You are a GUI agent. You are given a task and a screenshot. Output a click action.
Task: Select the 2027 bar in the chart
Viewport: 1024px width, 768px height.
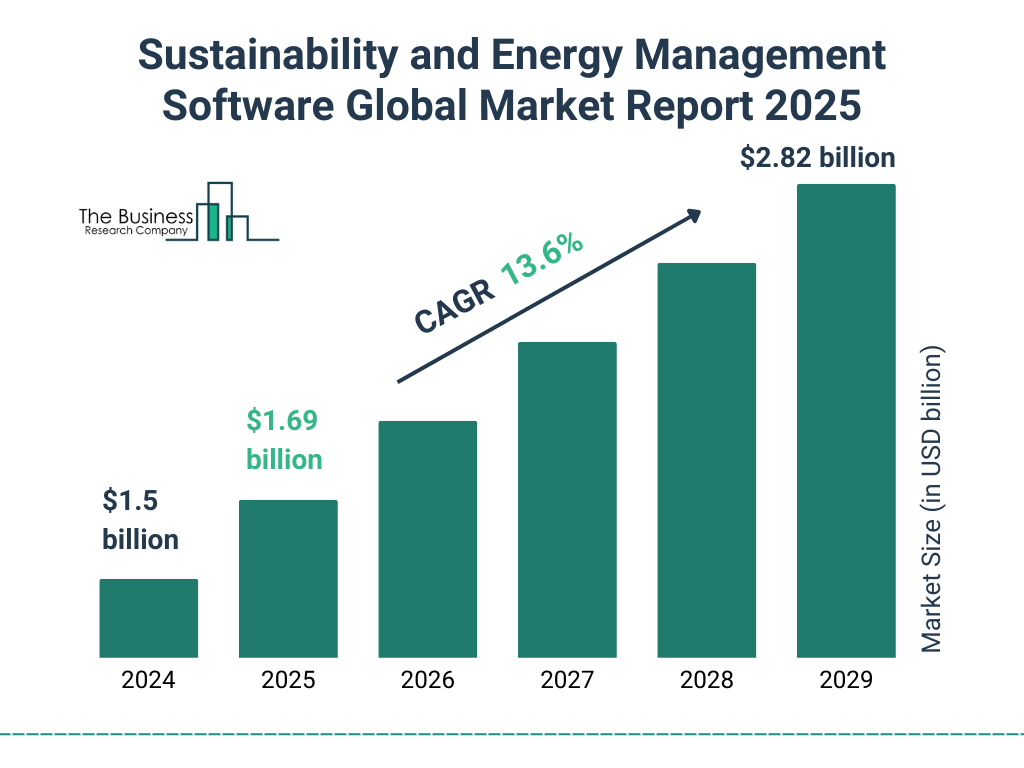(x=567, y=500)
